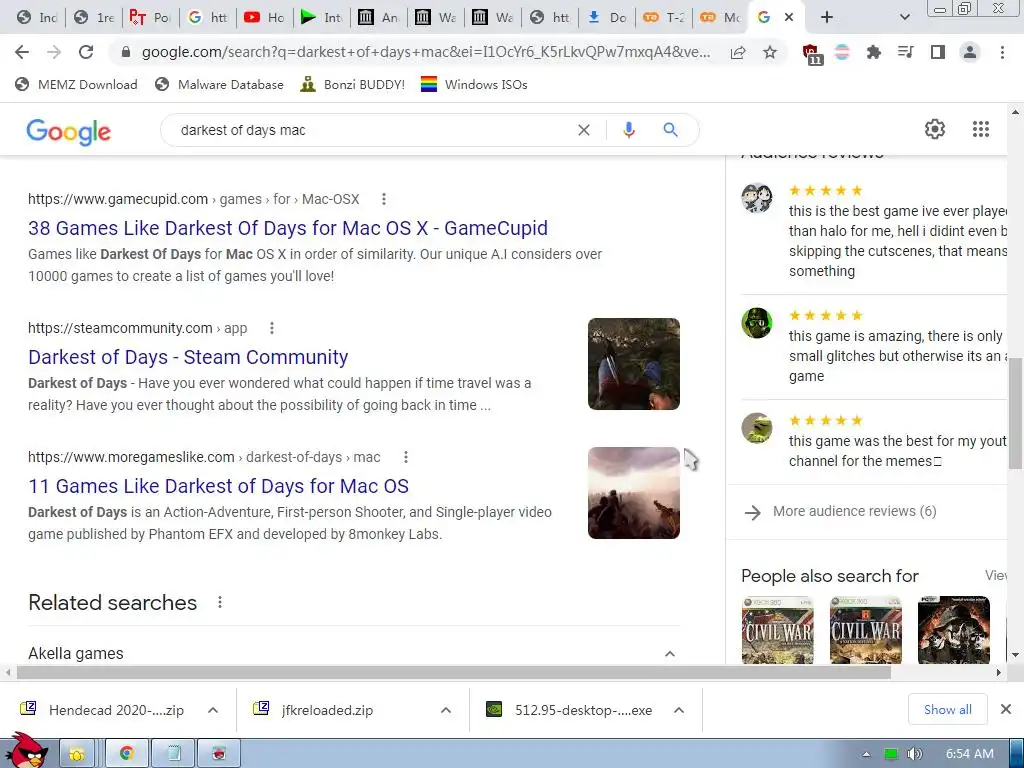This screenshot has height=768, width=1024.
Task: Click the address bar URL
Action: point(426,52)
